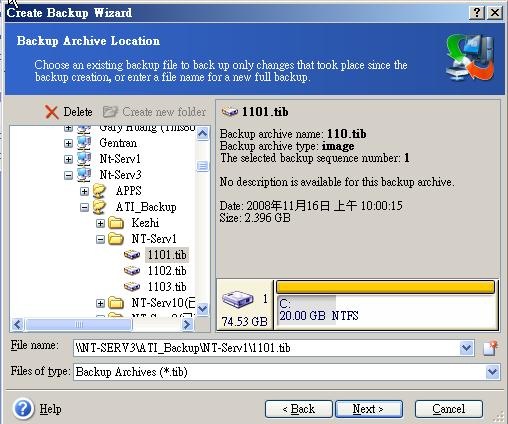This screenshot has height=424, width=508.
Task: Select the Gentran computer icon
Action: click(x=84, y=143)
